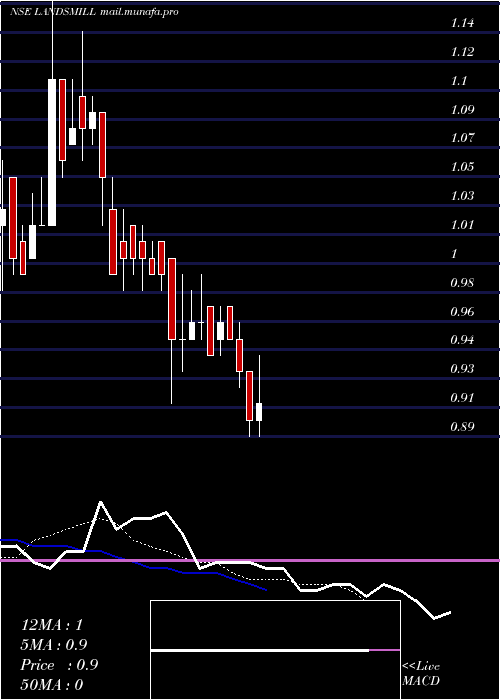This screenshot has height=700, width=500.
Task: Click the 1.03 price axis label
Action: pyautogui.click(x=462, y=196)
